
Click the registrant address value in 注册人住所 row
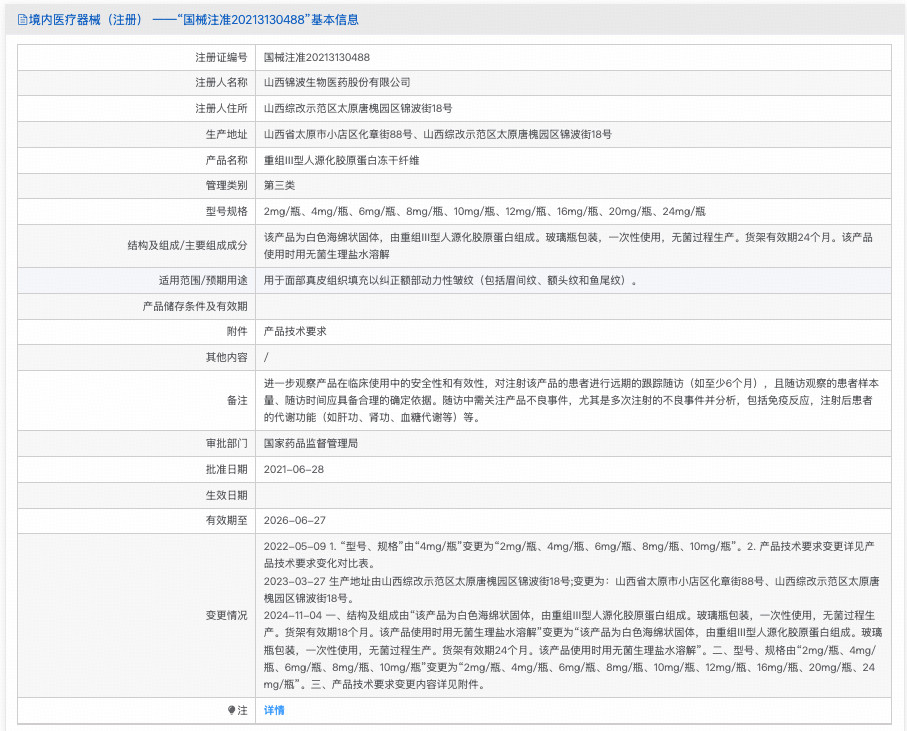pyautogui.click(x=357, y=108)
